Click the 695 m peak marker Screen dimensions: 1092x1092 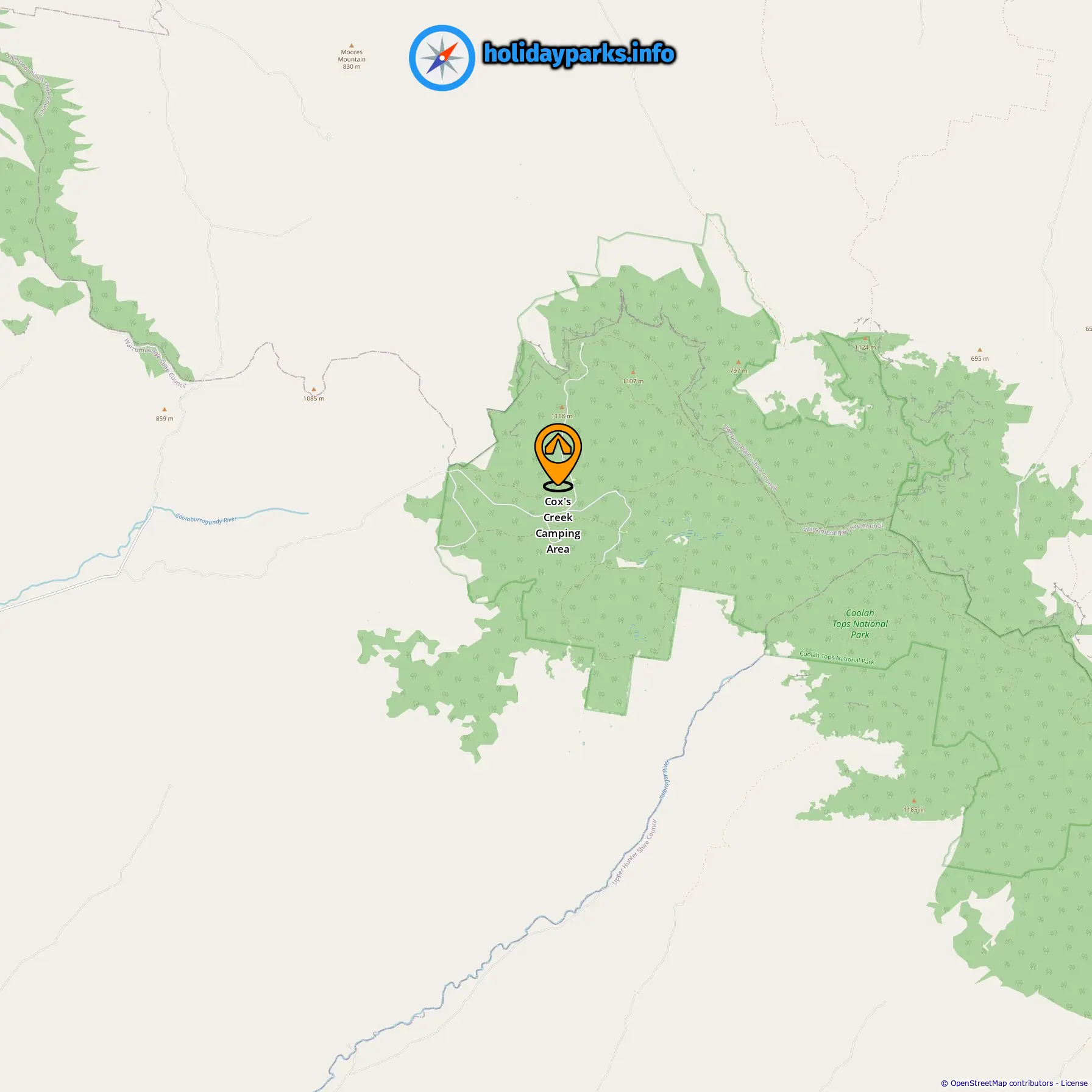[980, 350]
